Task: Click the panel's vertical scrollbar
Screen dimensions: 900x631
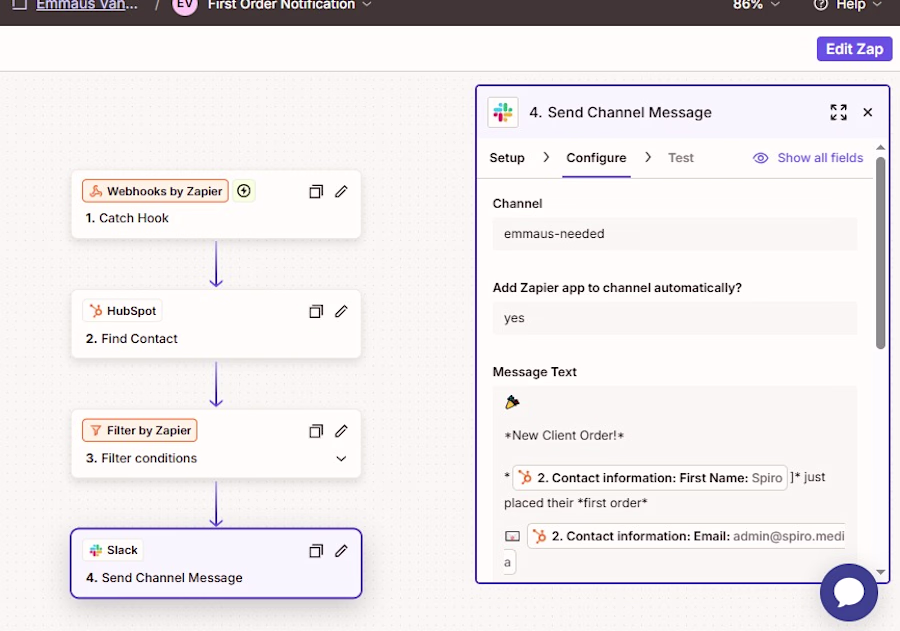Action: pyautogui.click(x=880, y=250)
